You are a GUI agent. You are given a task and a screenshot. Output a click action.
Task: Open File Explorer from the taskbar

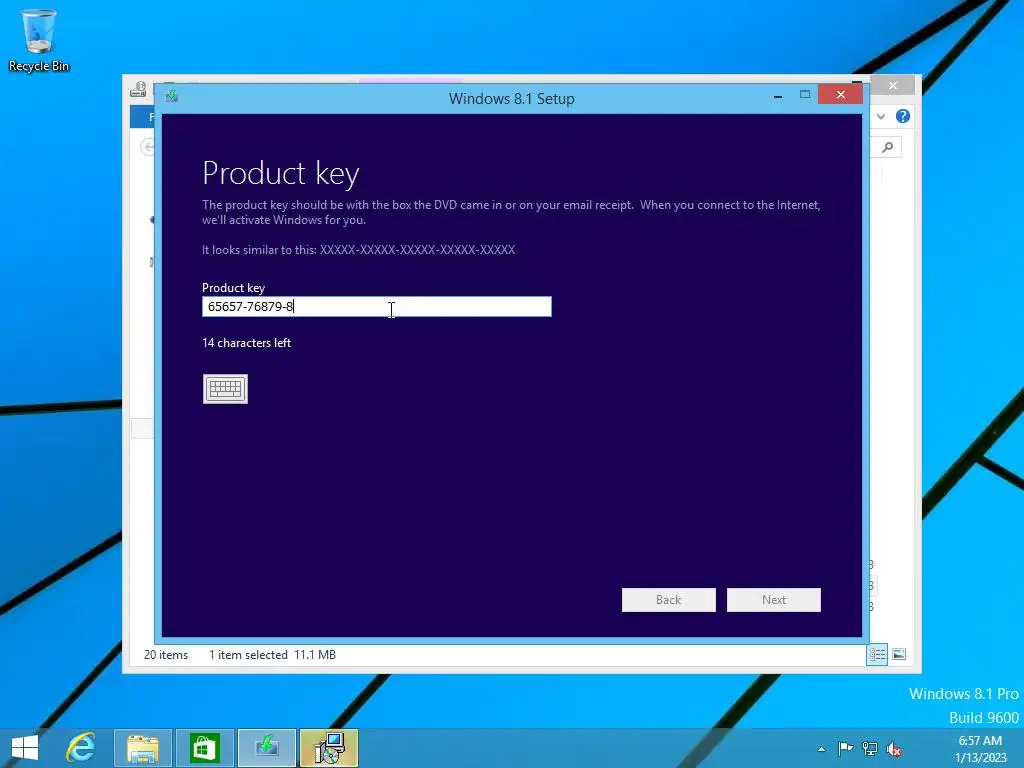tap(143, 748)
